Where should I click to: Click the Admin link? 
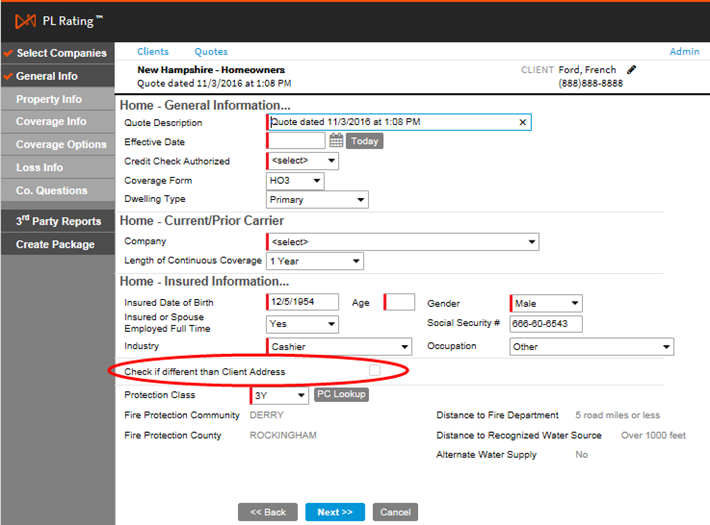pyautogui.click(x=684, y=52)
